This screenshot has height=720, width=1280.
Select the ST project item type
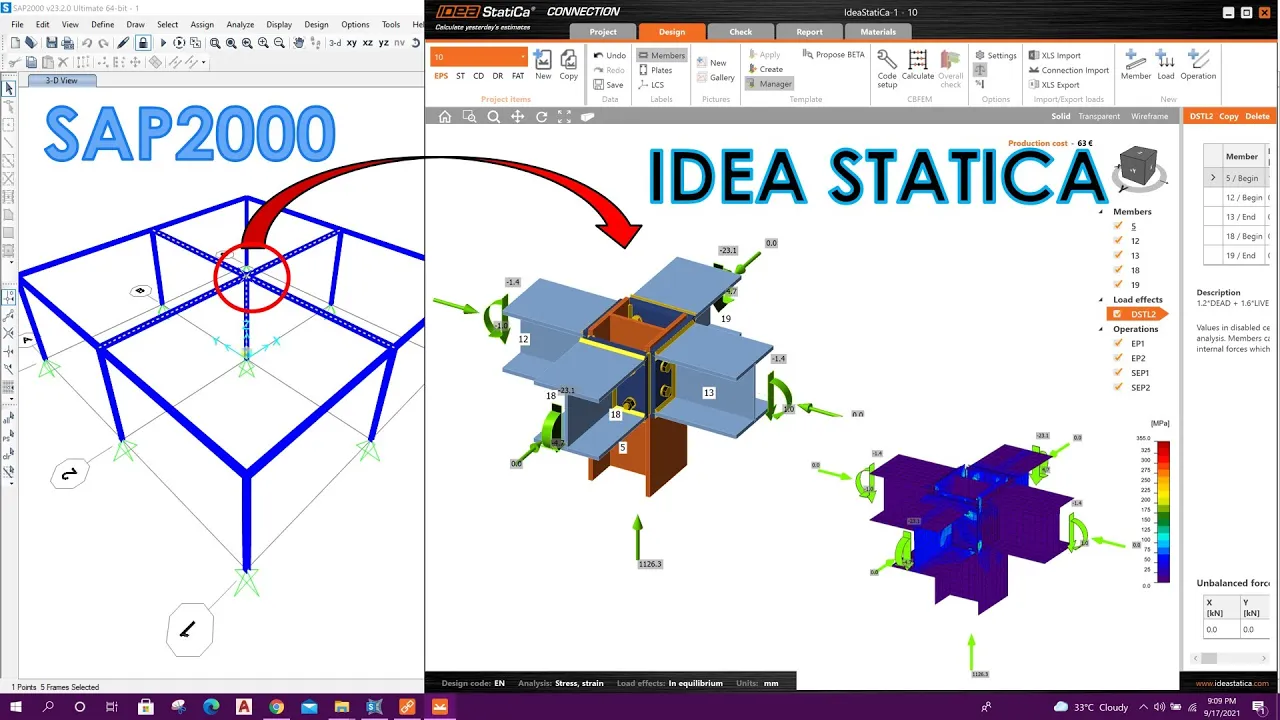point(460,76)
